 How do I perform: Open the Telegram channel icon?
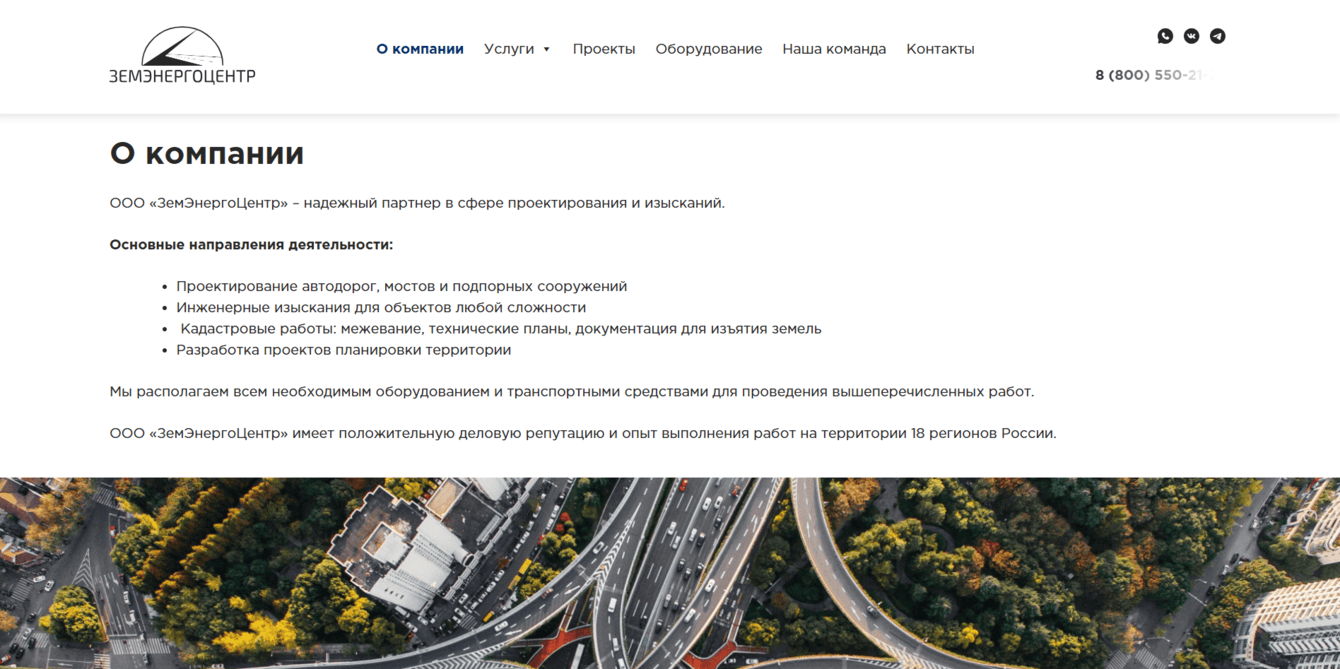[x=1217, y=36]
